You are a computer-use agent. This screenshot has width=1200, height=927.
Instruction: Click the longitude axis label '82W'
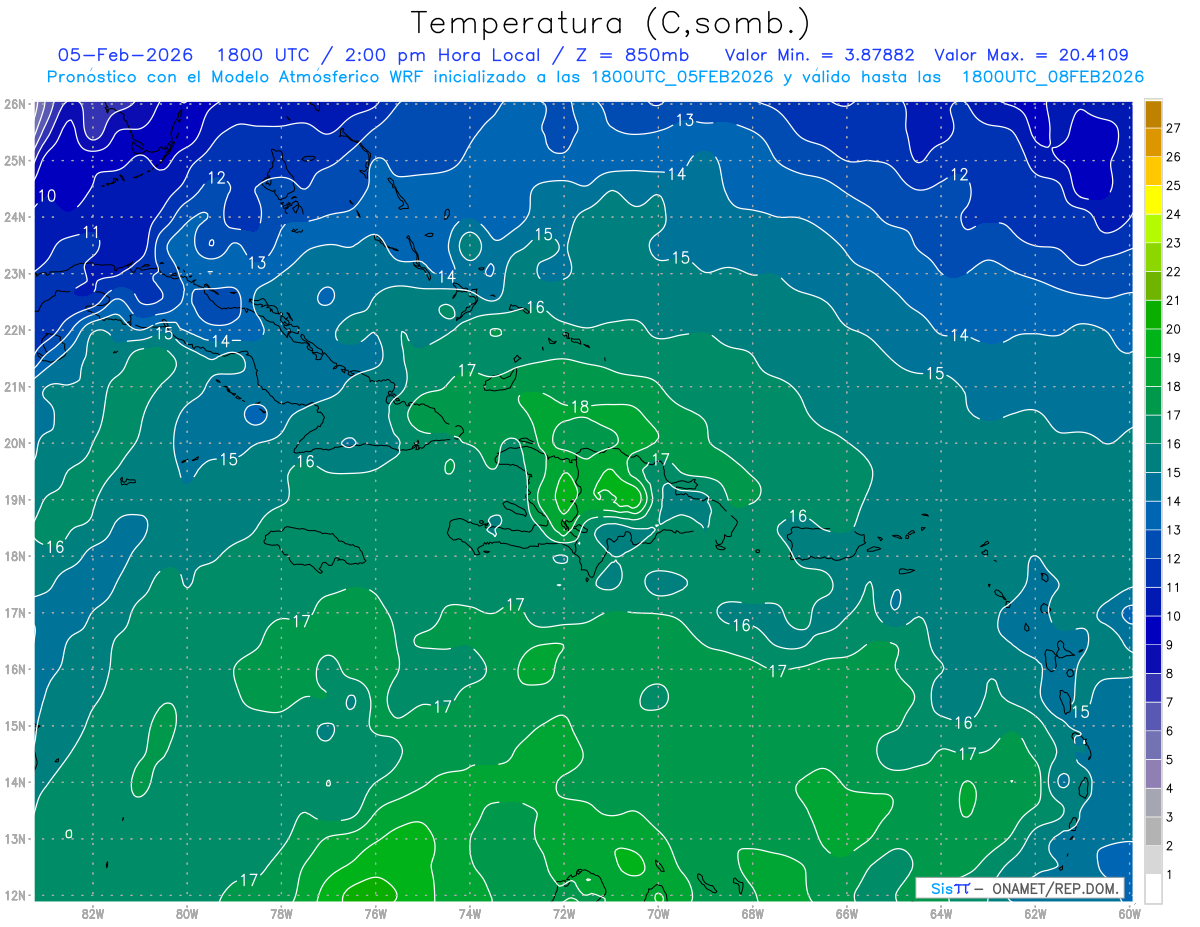point(93,913)
